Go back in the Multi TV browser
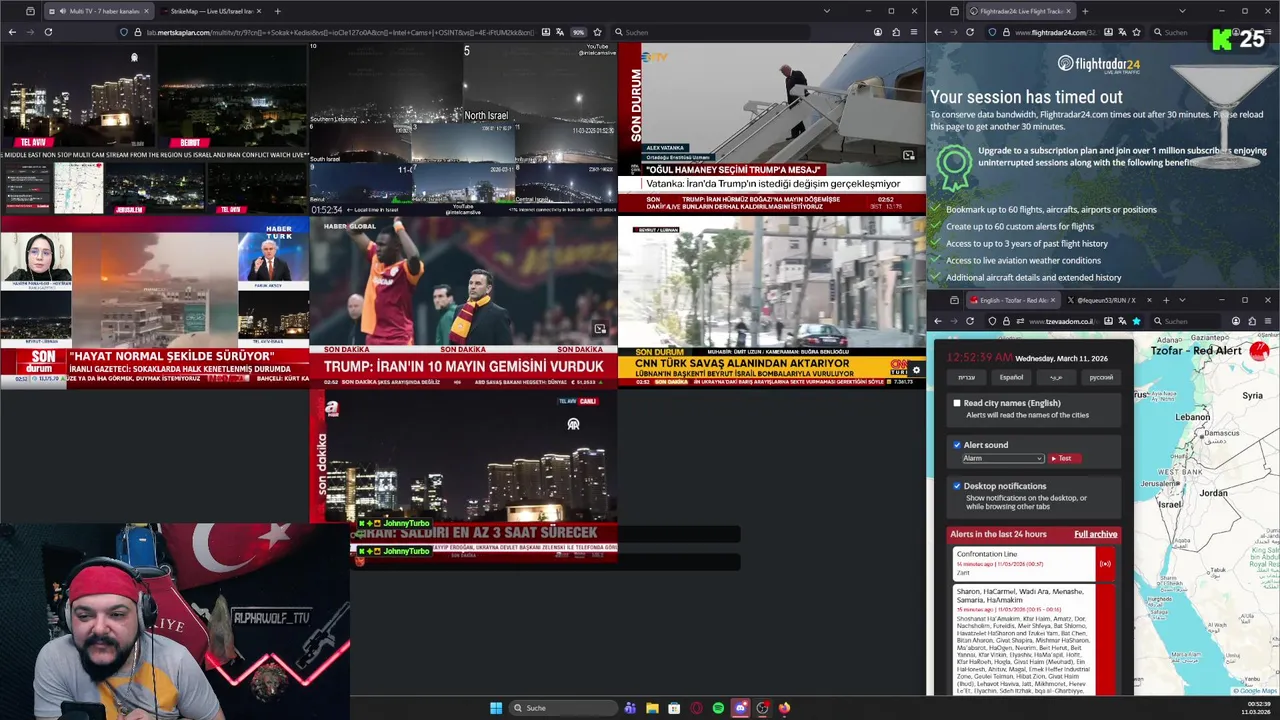The image size is (1280, 720). (12, 32)
